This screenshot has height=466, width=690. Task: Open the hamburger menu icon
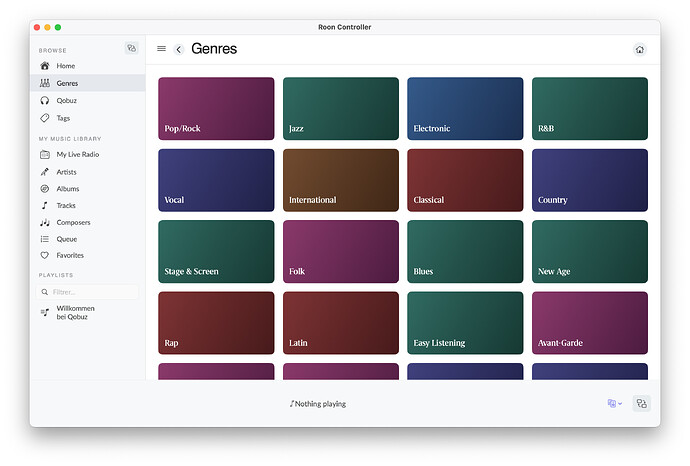coord(161,49)
